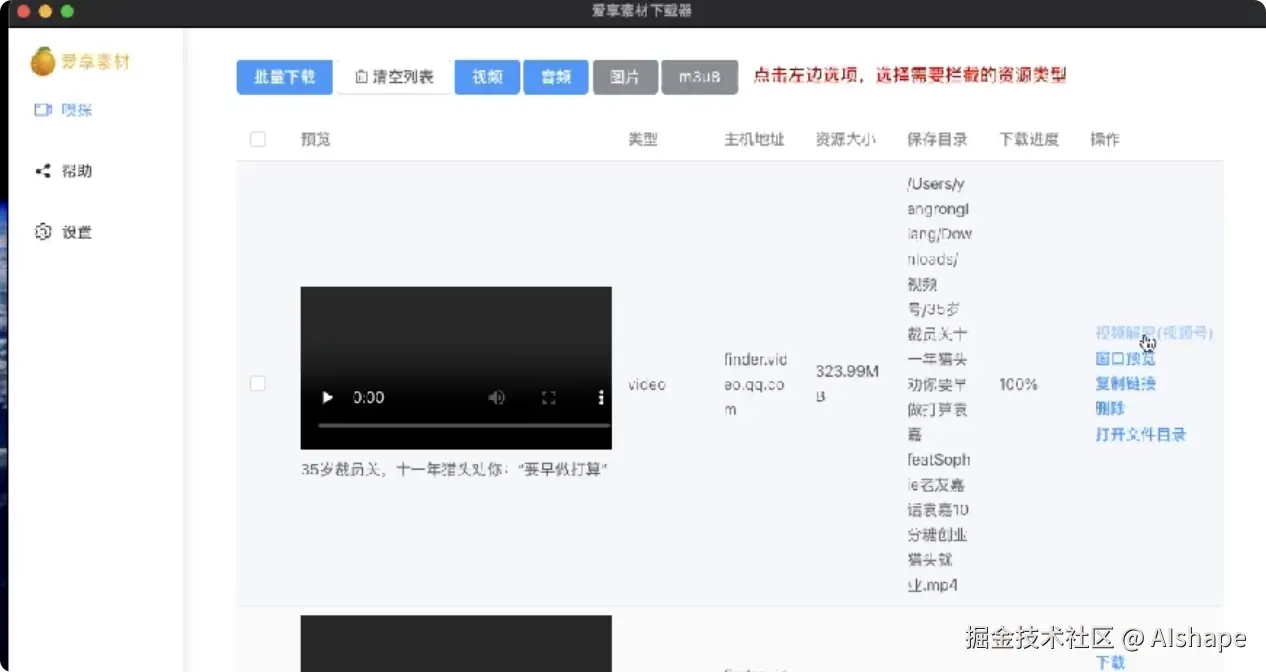1266x672 pixels.
Task: Click the 视频解密(视频号) link
Action: coord(1154,333)
